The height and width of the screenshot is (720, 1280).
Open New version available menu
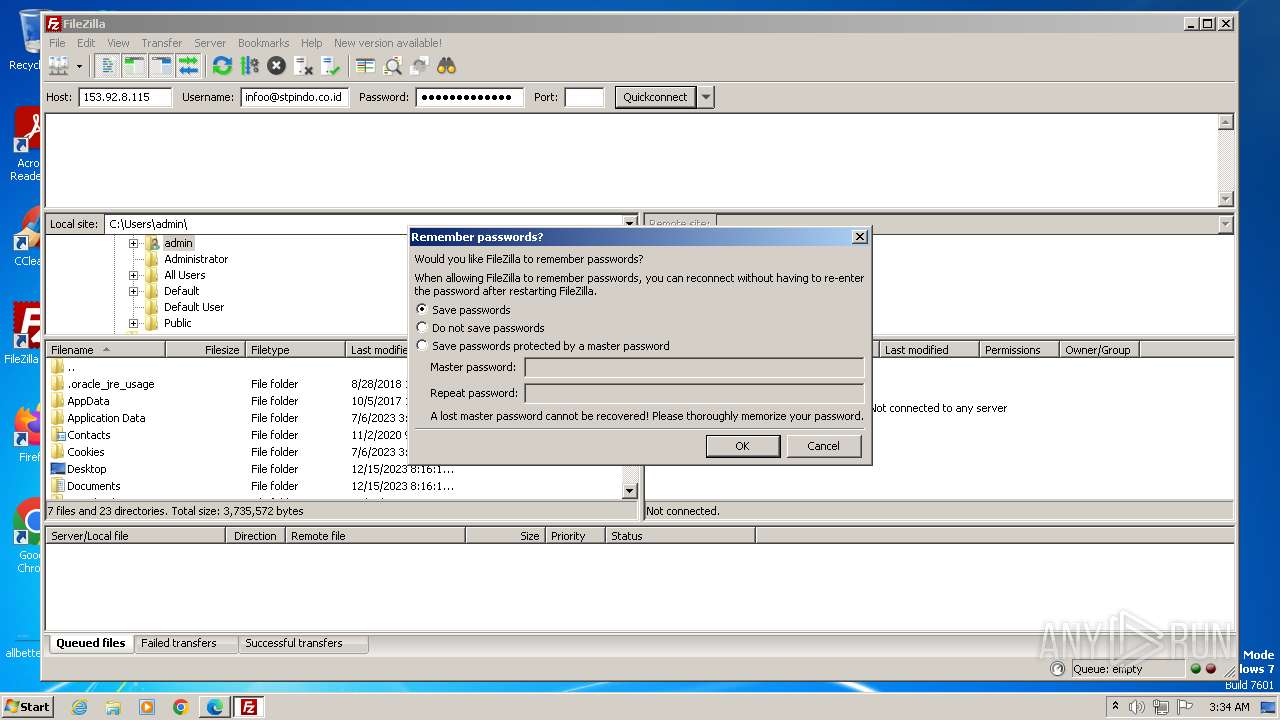pyautogui.click(x=388, y=43)
